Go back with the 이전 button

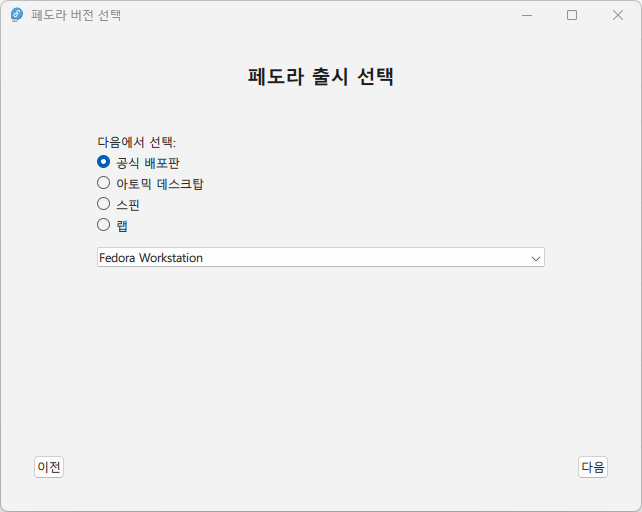click(49, 467)
